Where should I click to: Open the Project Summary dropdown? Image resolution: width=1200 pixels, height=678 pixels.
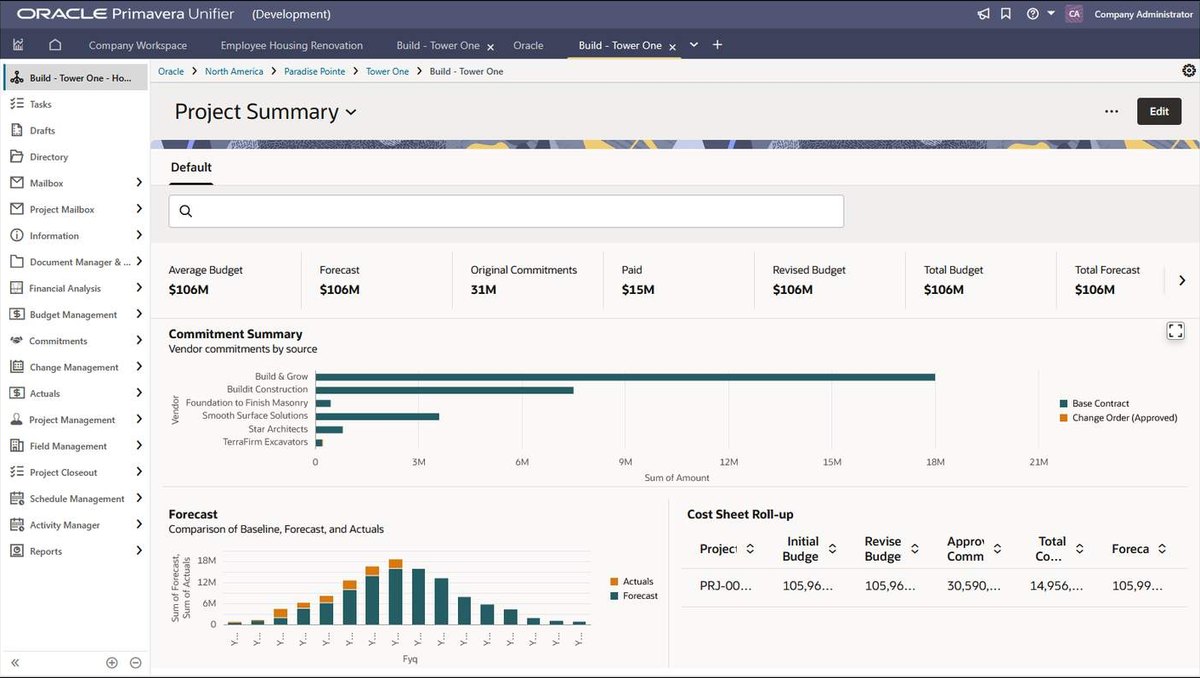coord(351,112)
